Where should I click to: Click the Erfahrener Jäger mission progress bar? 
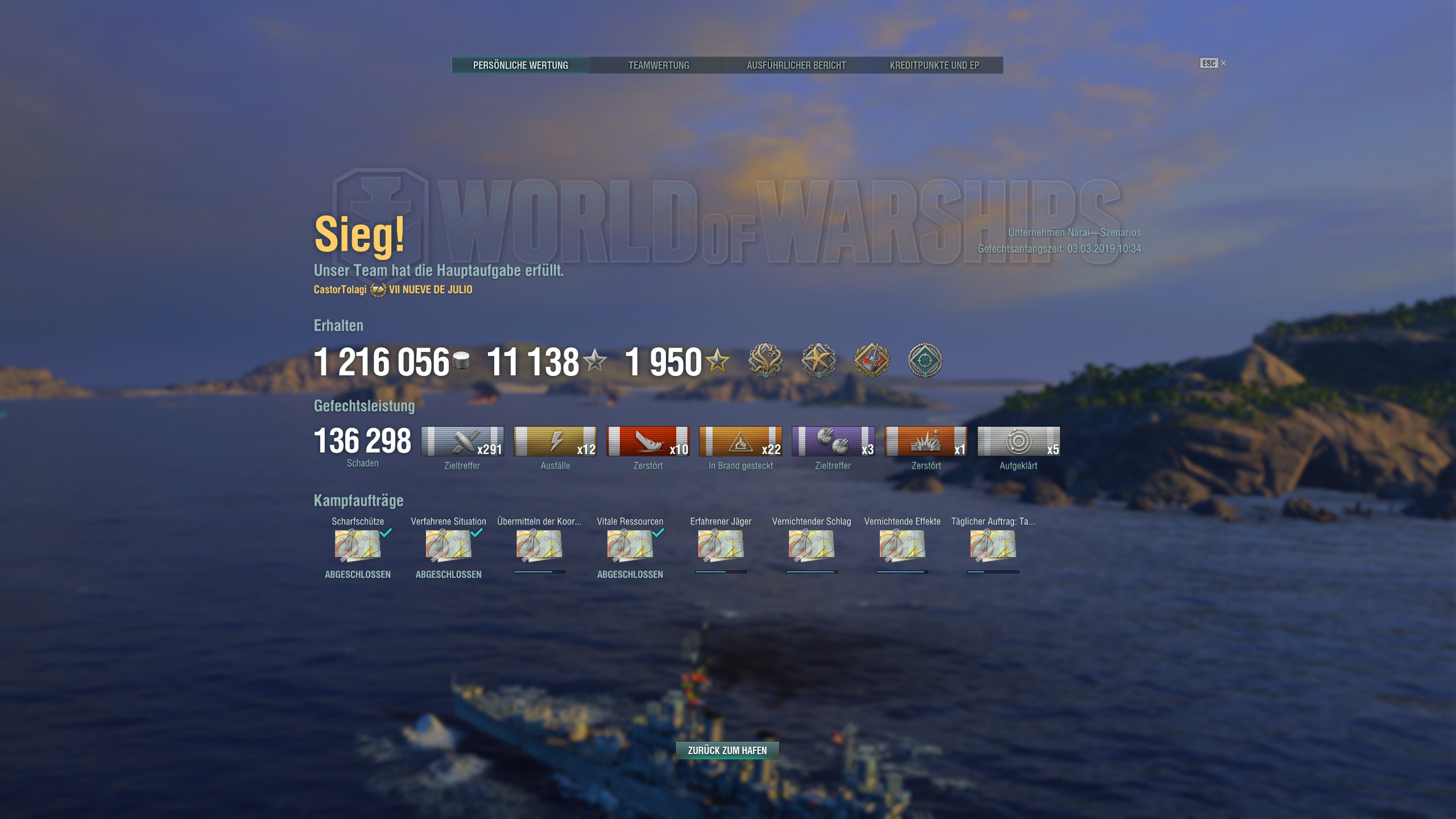point(721,572)
